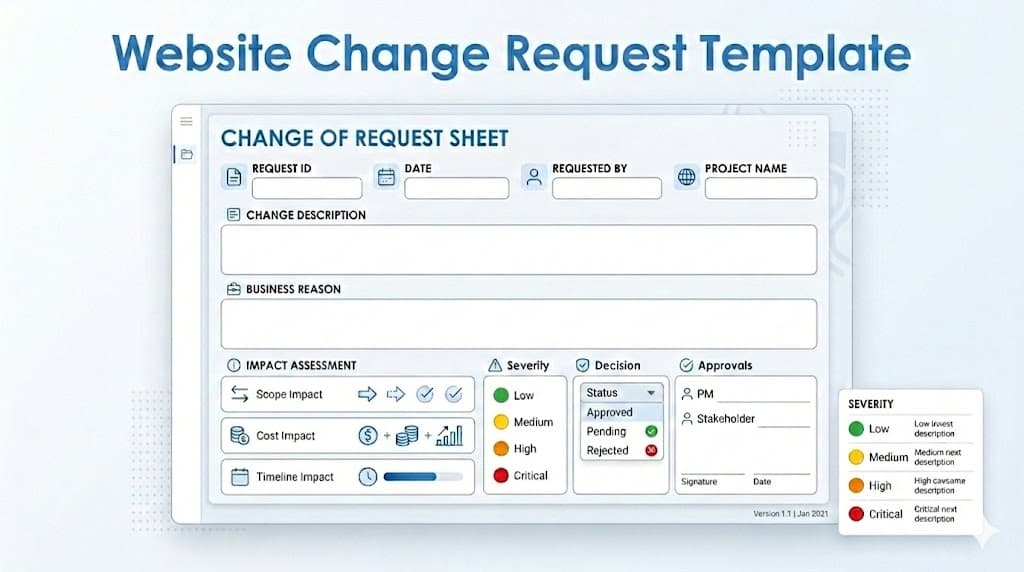
Task: Click the clock icon in Timeline Impact
Action: tap(368, 477)
